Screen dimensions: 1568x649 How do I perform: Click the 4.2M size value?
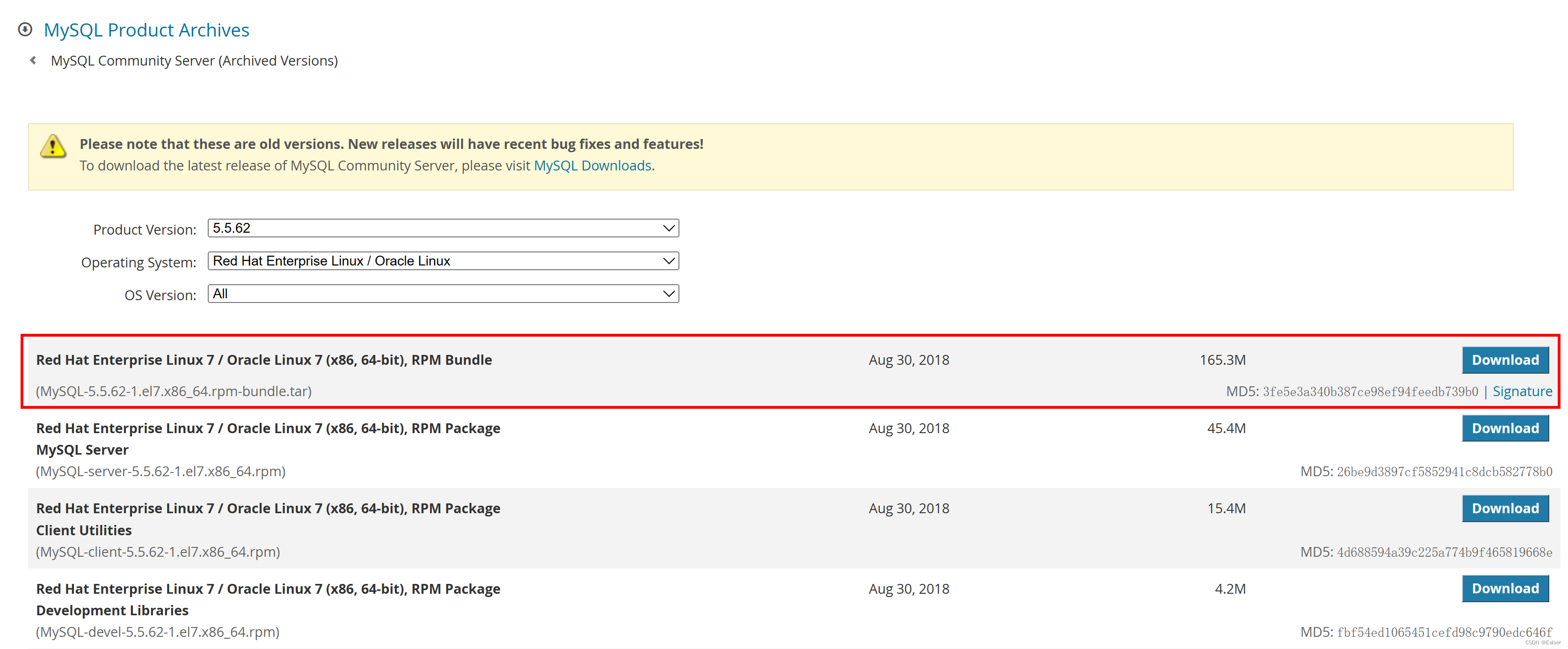coord(1230,589)
